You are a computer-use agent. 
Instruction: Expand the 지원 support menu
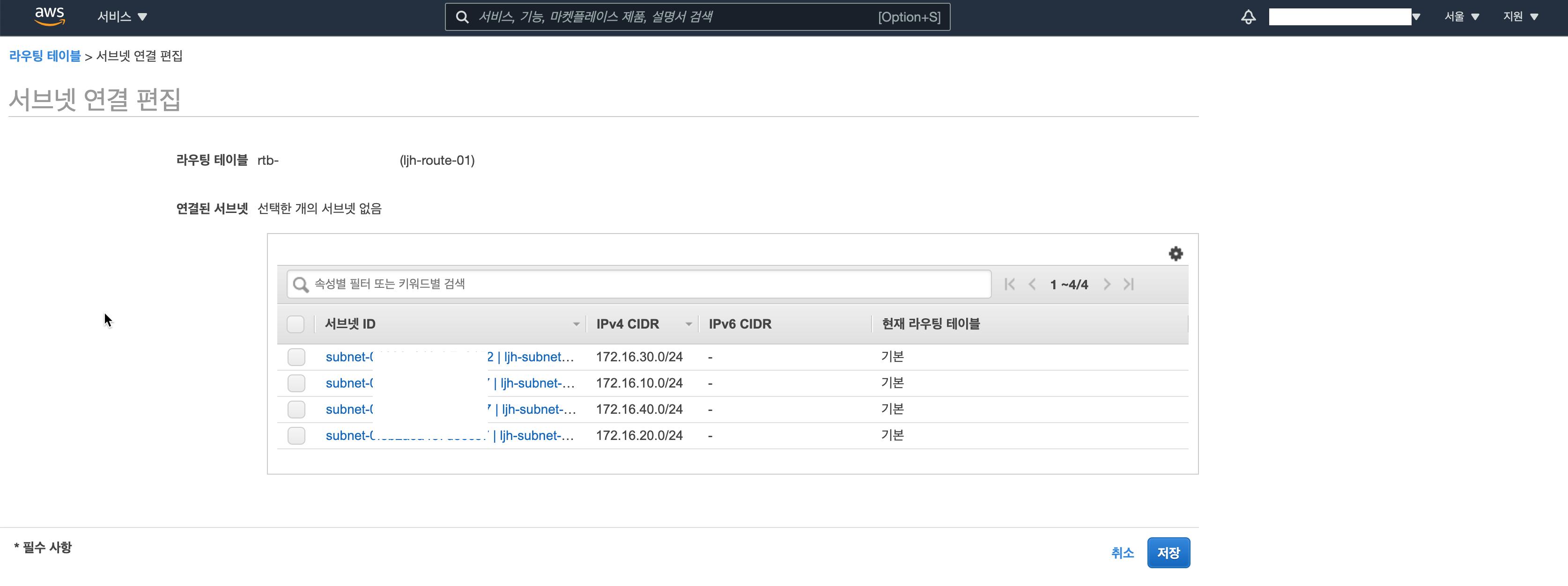[x=1521, y=17]
